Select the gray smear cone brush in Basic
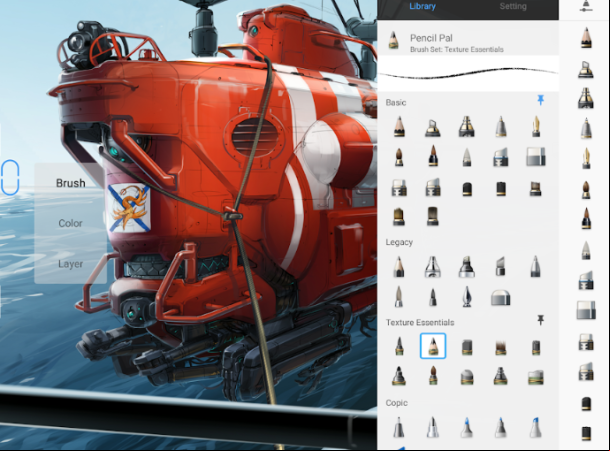610x451 pixels. click(x=467, y=158)
